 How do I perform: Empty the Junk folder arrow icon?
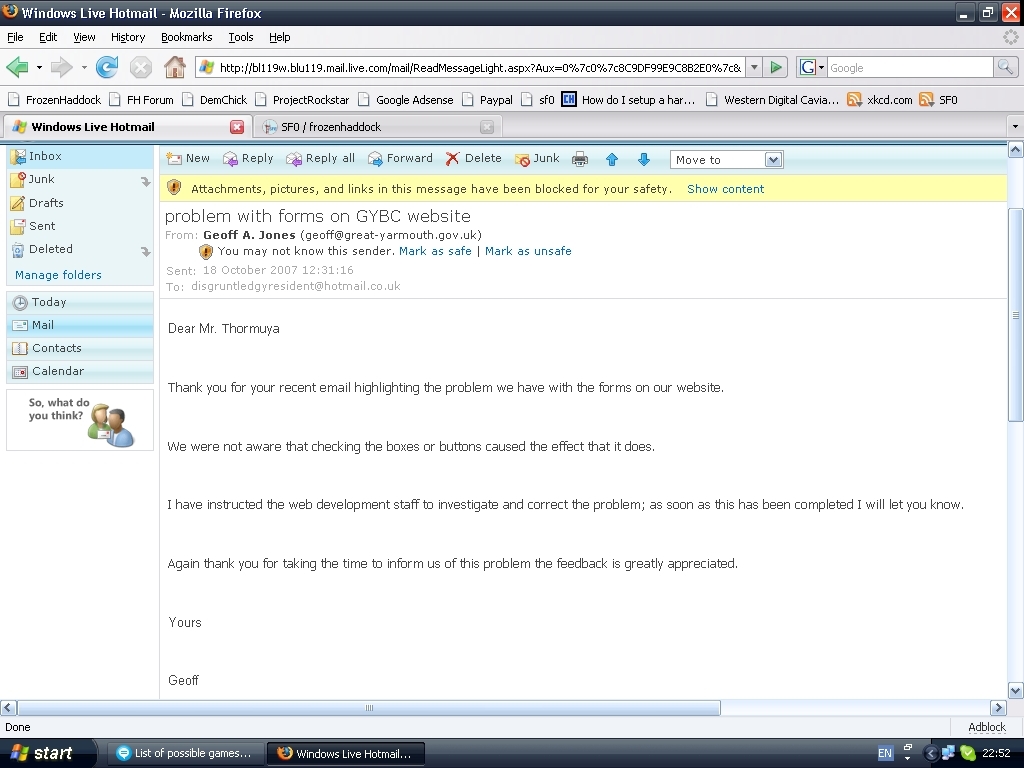point(146,181)
